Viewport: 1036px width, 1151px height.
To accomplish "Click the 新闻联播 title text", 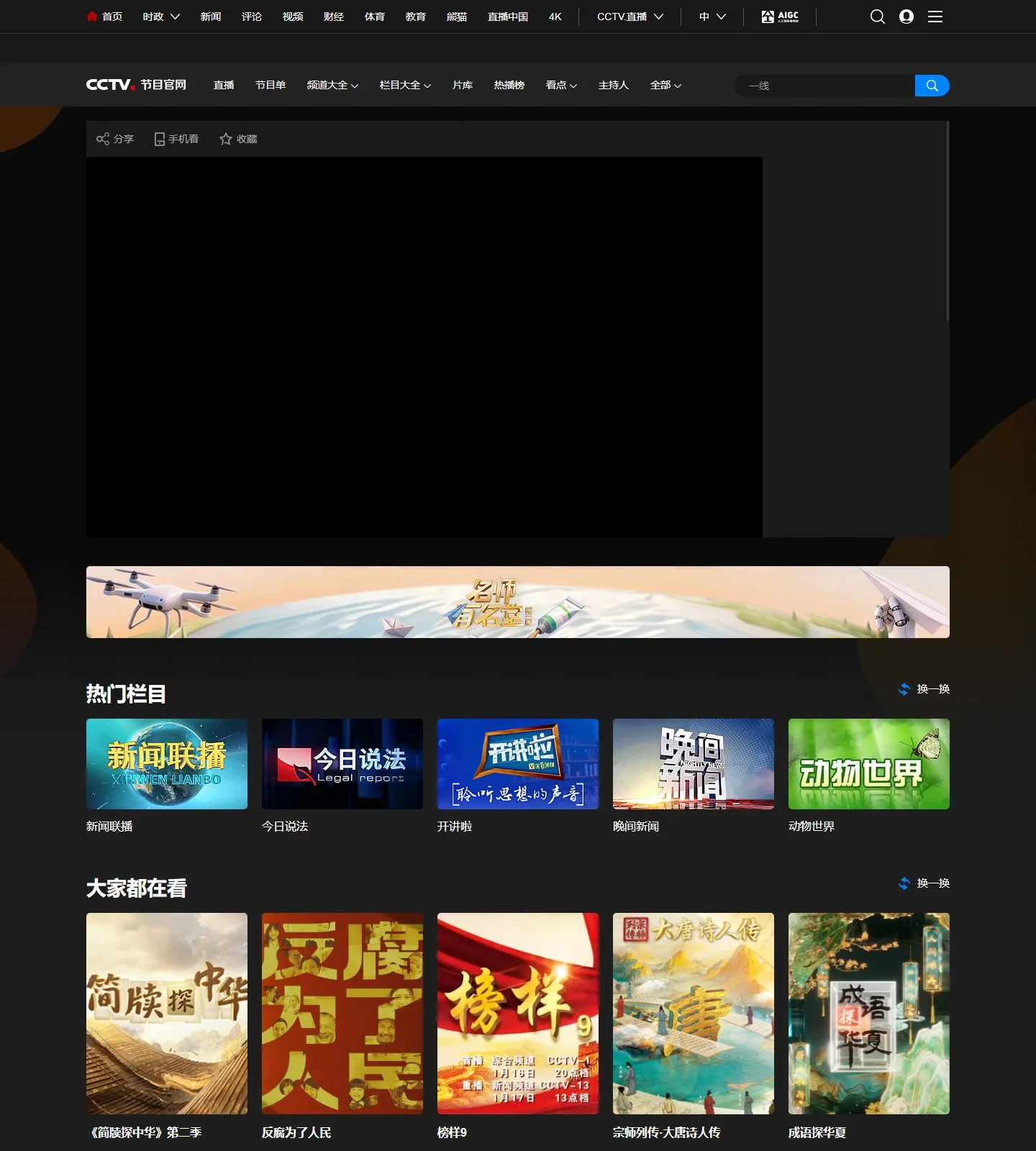I will click(109, 827).
